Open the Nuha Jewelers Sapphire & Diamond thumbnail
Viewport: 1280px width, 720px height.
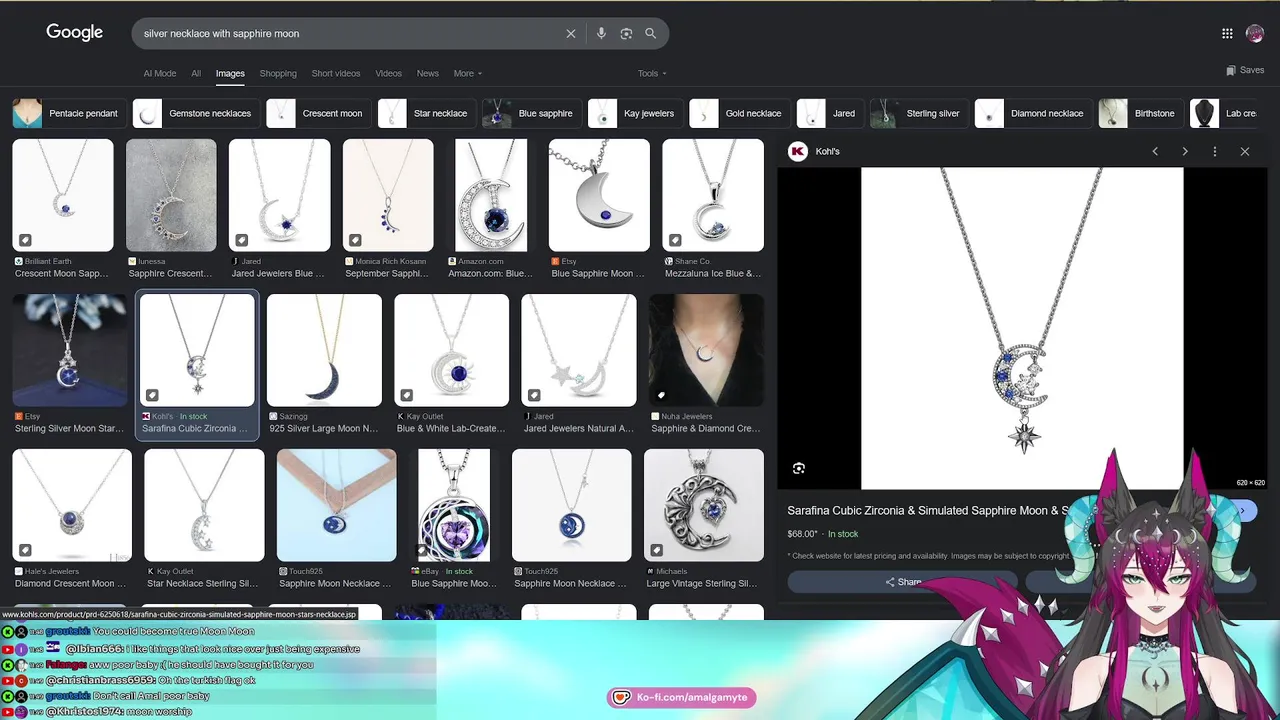[x=706, y=350]
